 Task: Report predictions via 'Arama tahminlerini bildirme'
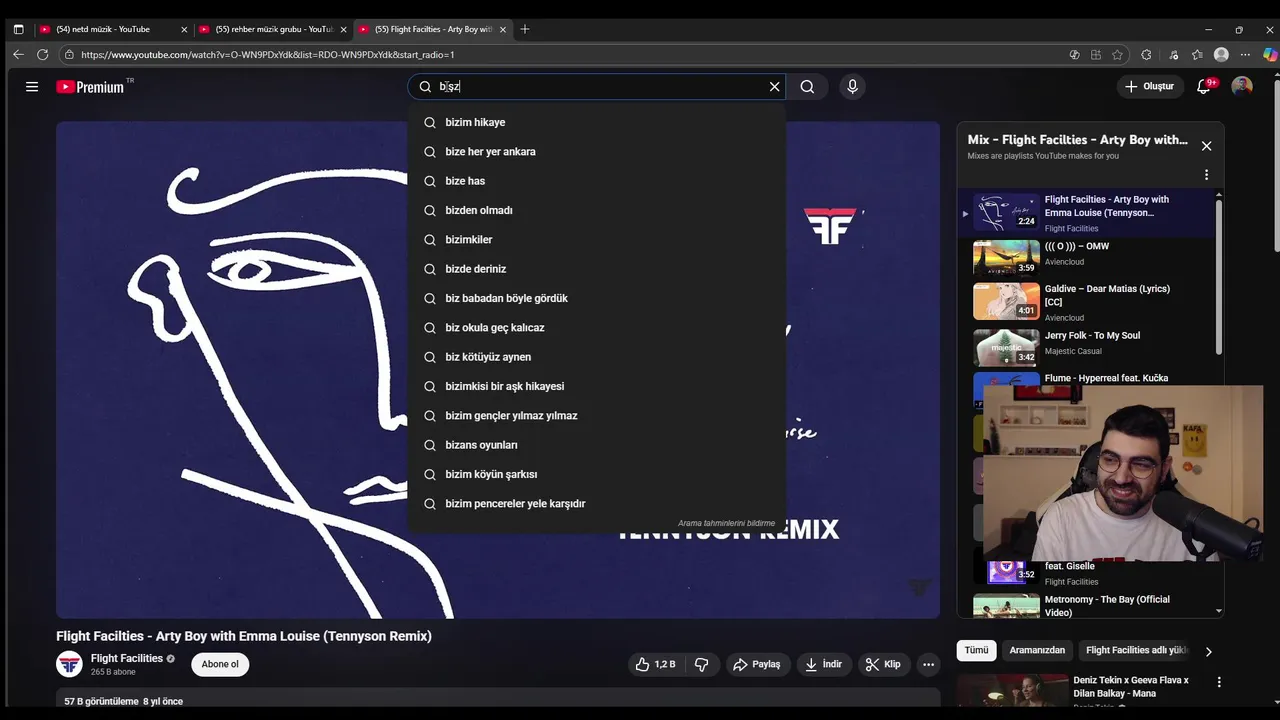pos(726,523)
